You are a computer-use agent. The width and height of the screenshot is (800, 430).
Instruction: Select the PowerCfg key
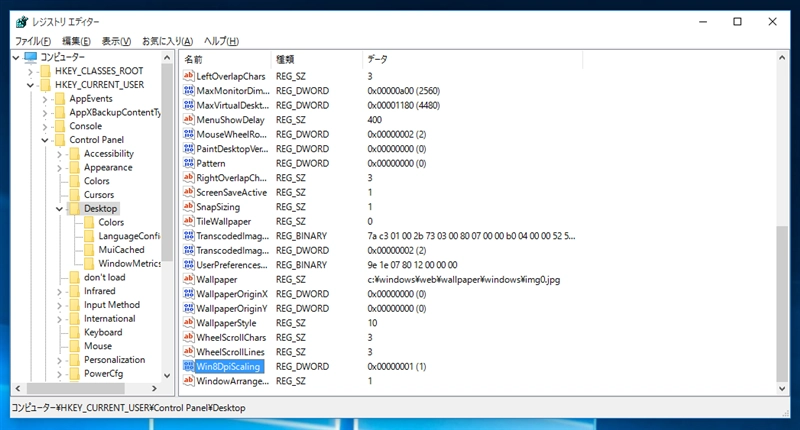(x=104, y=374)
